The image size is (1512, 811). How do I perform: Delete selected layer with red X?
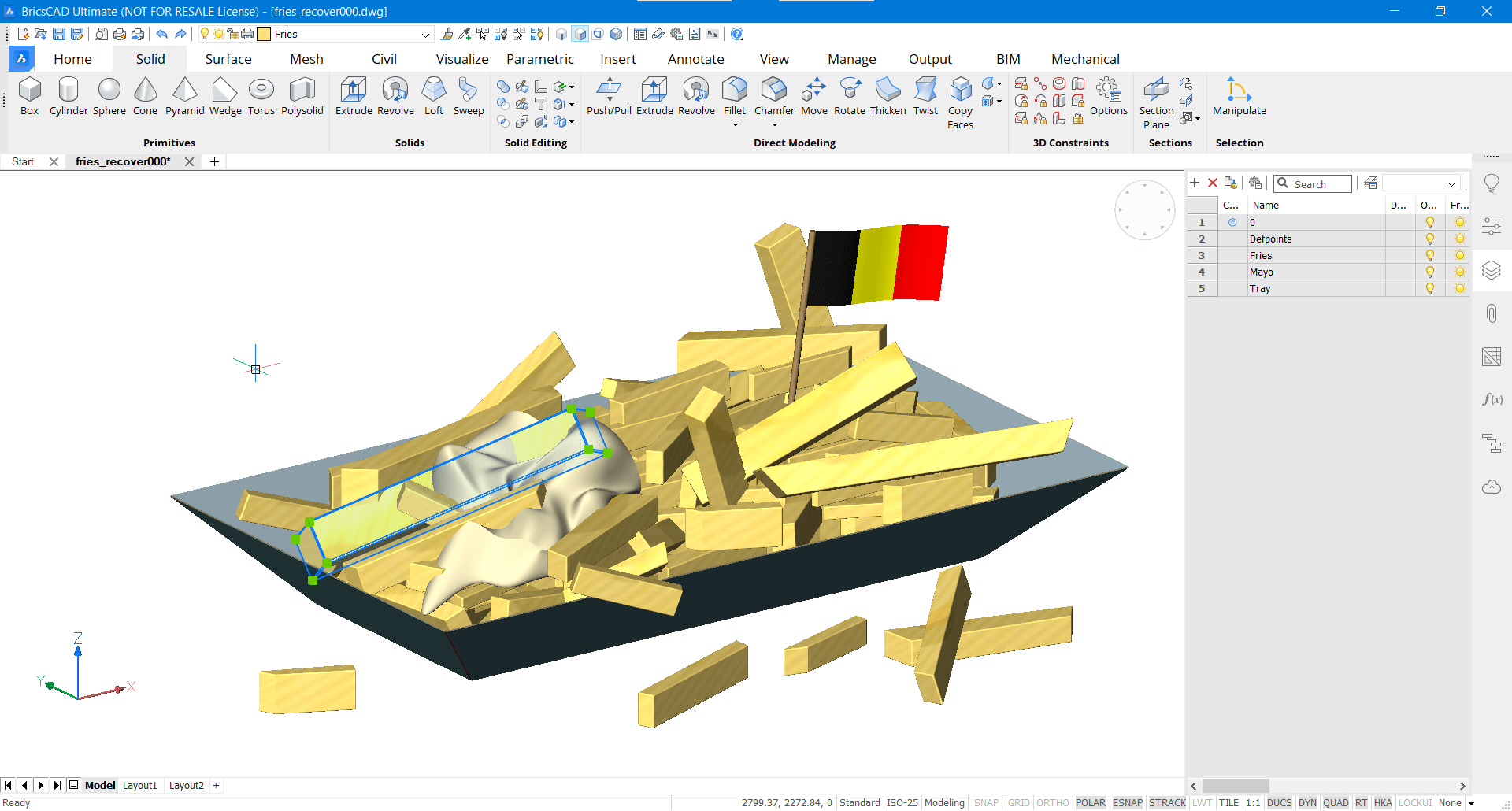(1213, 183)
